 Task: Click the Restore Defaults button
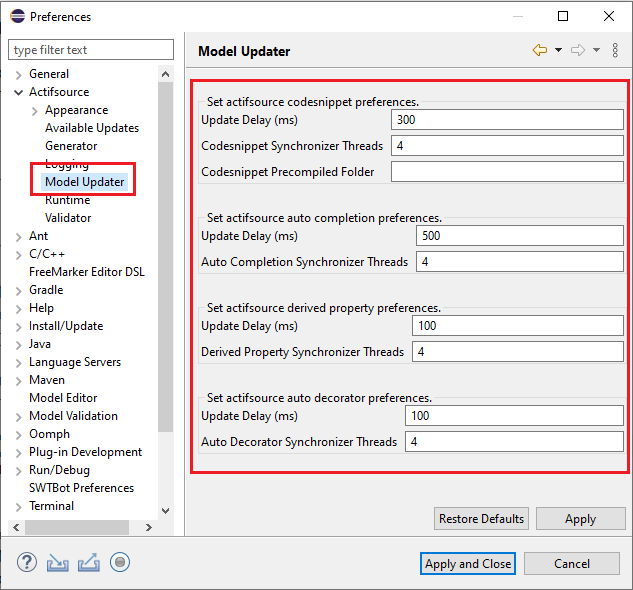point(481,519)
